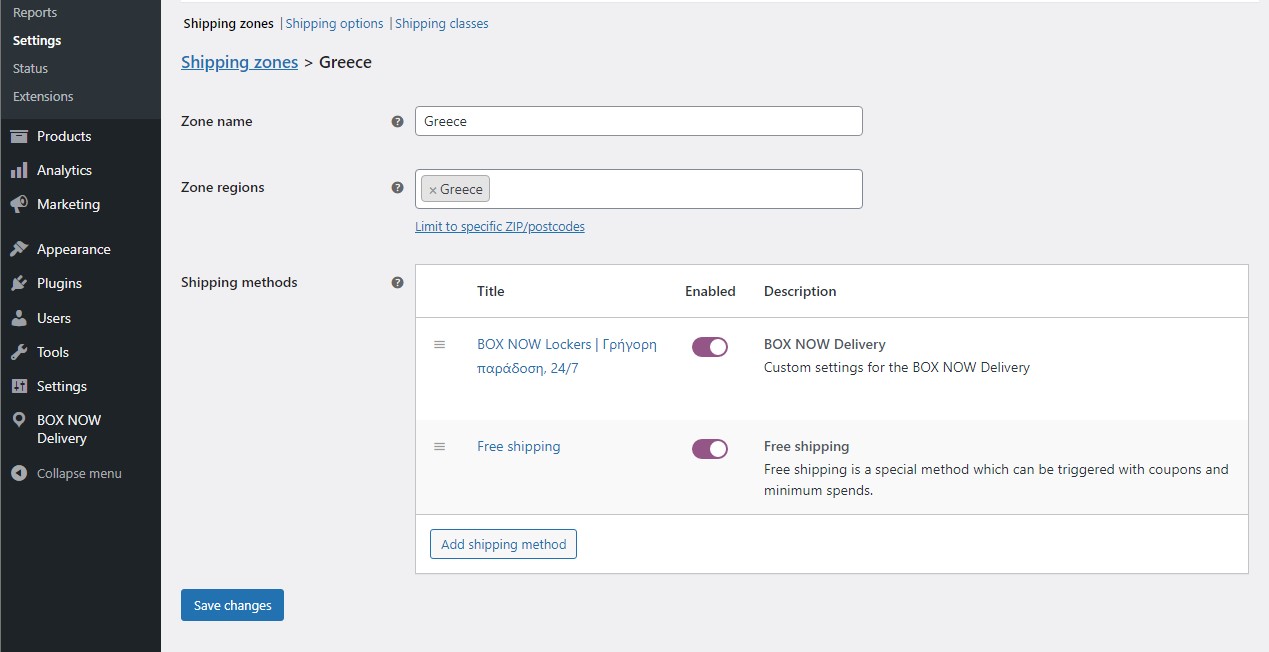Image resolution: width=1269 pixels, height=652 pixels.
Task: Focus the Zone name text field
Action: (x=638, y=121)
